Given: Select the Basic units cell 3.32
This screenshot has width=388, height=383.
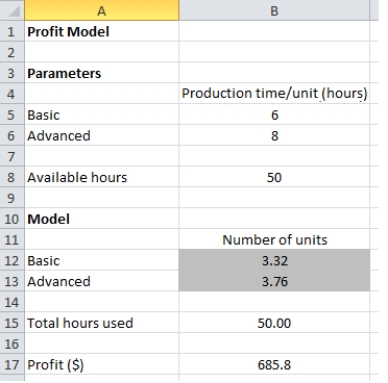Looking at the screenshot, I should click(274, 260).
